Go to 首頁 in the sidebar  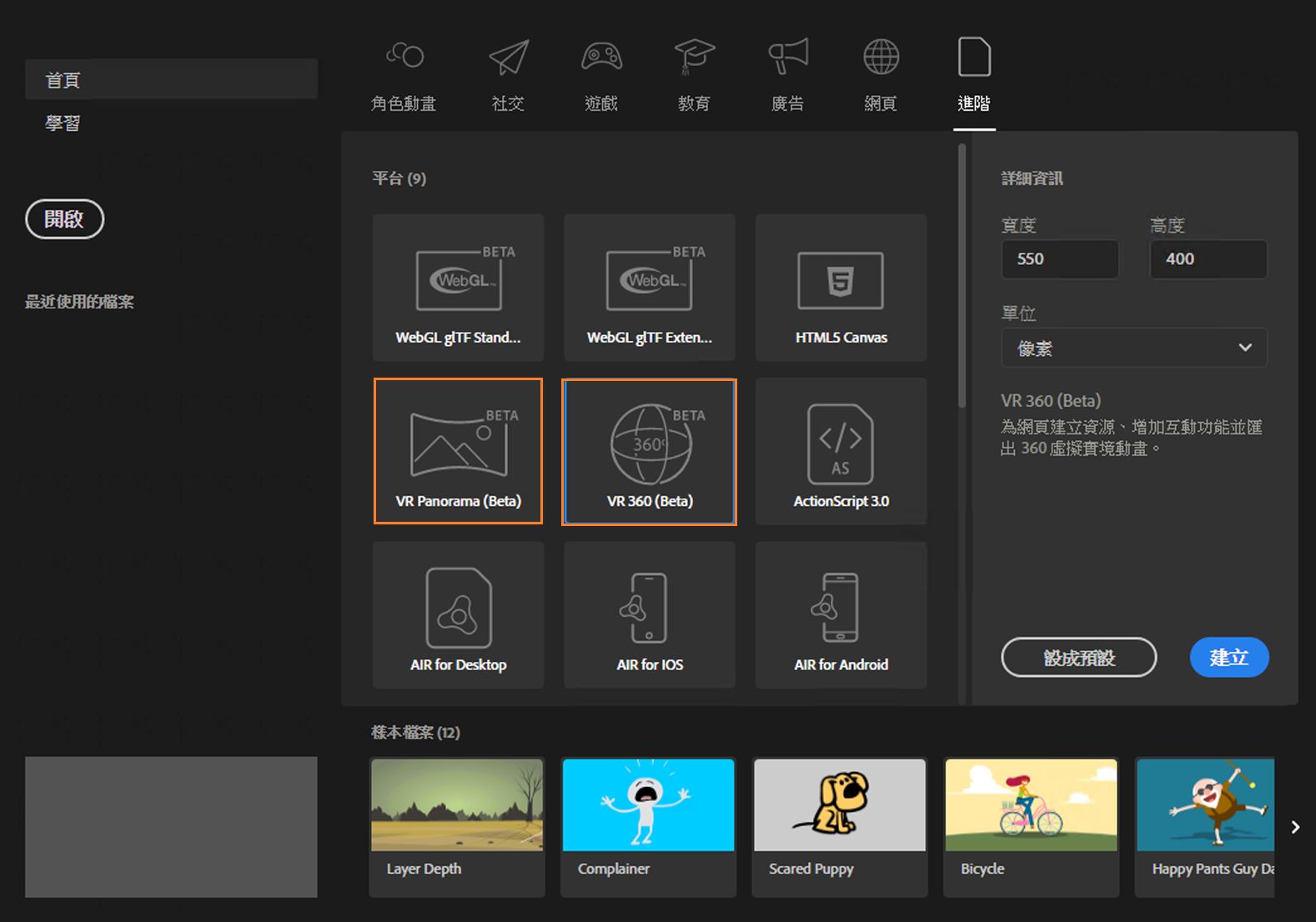pos(171,79)
